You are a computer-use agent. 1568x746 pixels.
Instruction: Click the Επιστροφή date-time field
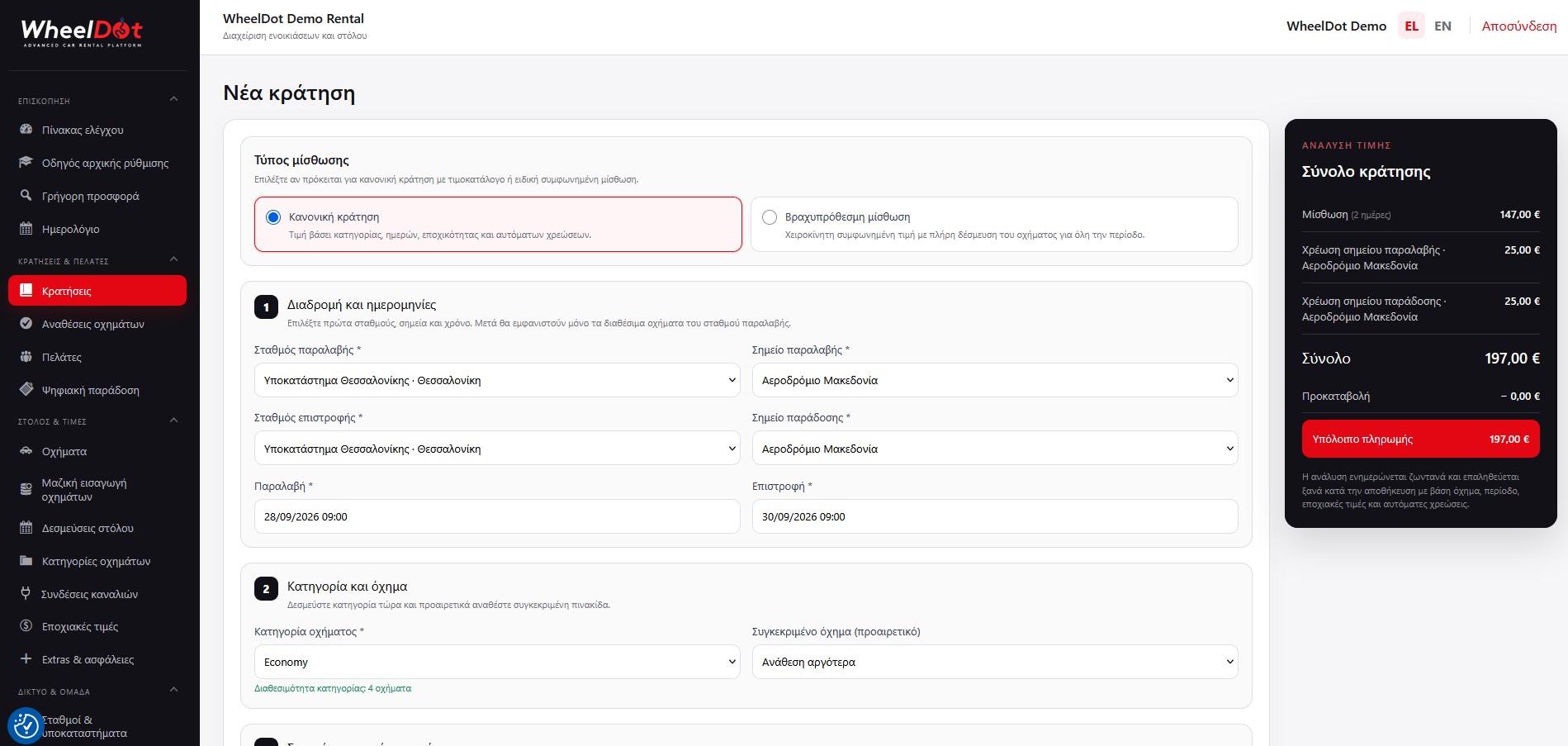click(995, 516)
